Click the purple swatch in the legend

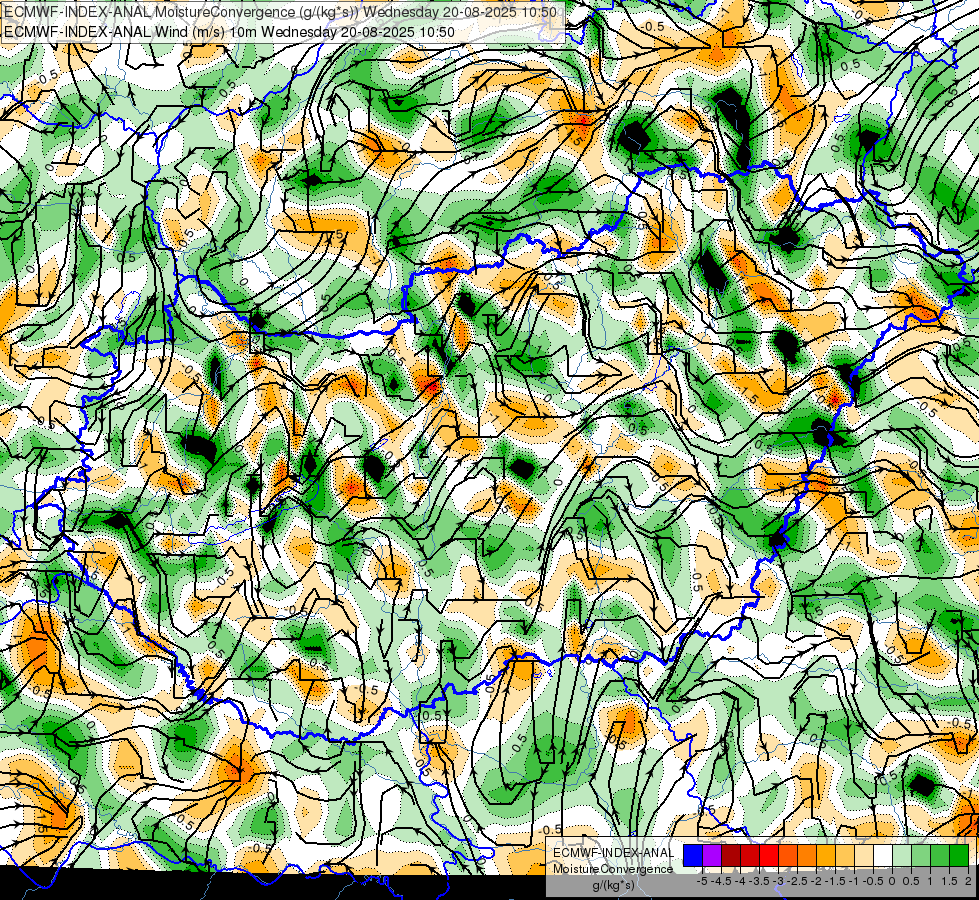pyautogui.click(x=712, y=855)
